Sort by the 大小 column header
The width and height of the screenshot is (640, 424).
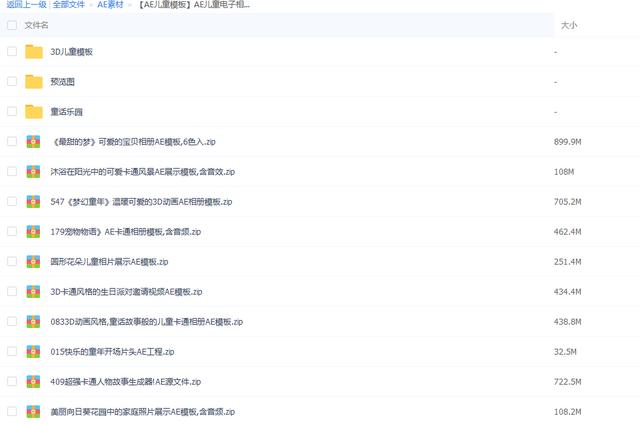tap(569, 25)
